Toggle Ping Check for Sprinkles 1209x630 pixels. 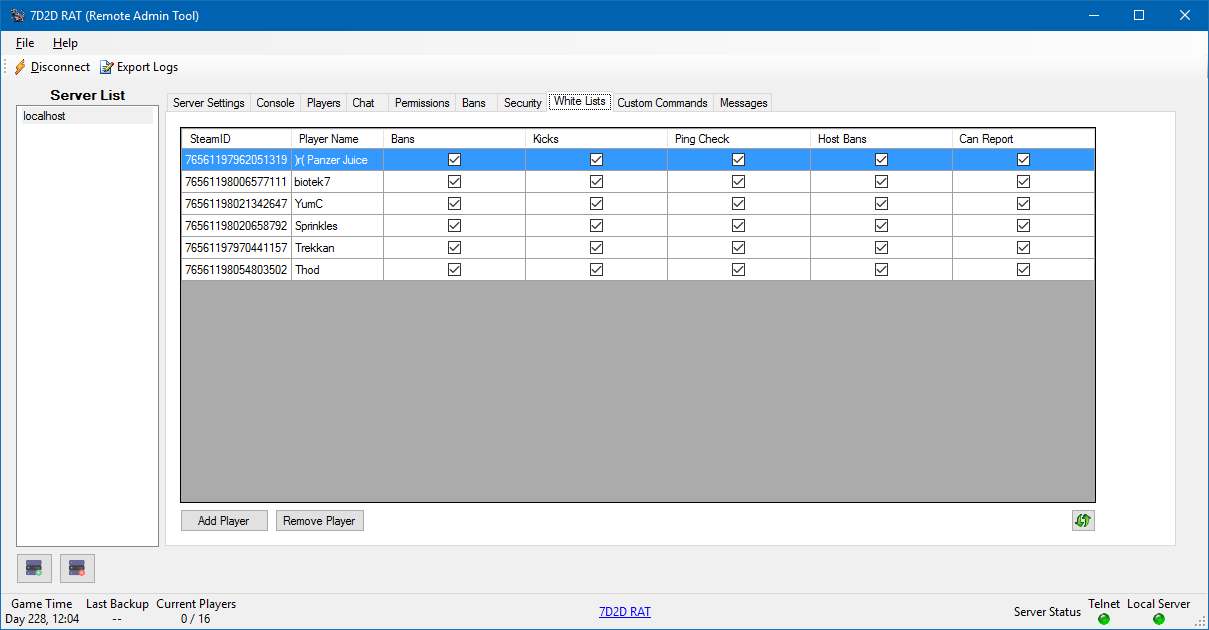[739, 226]
